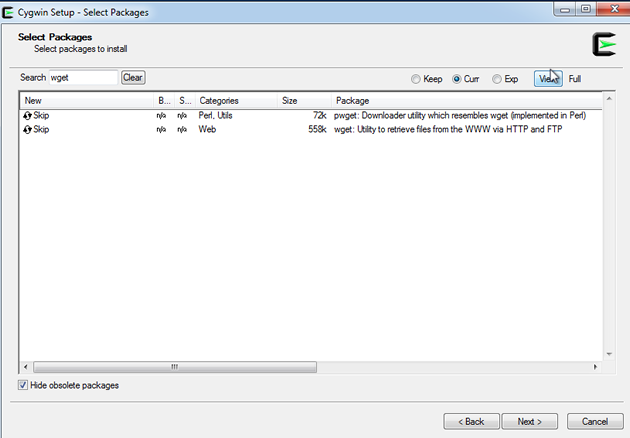Close the Cygwin Setup window
The image size is (630, 438).
click(x=614, y=9)
